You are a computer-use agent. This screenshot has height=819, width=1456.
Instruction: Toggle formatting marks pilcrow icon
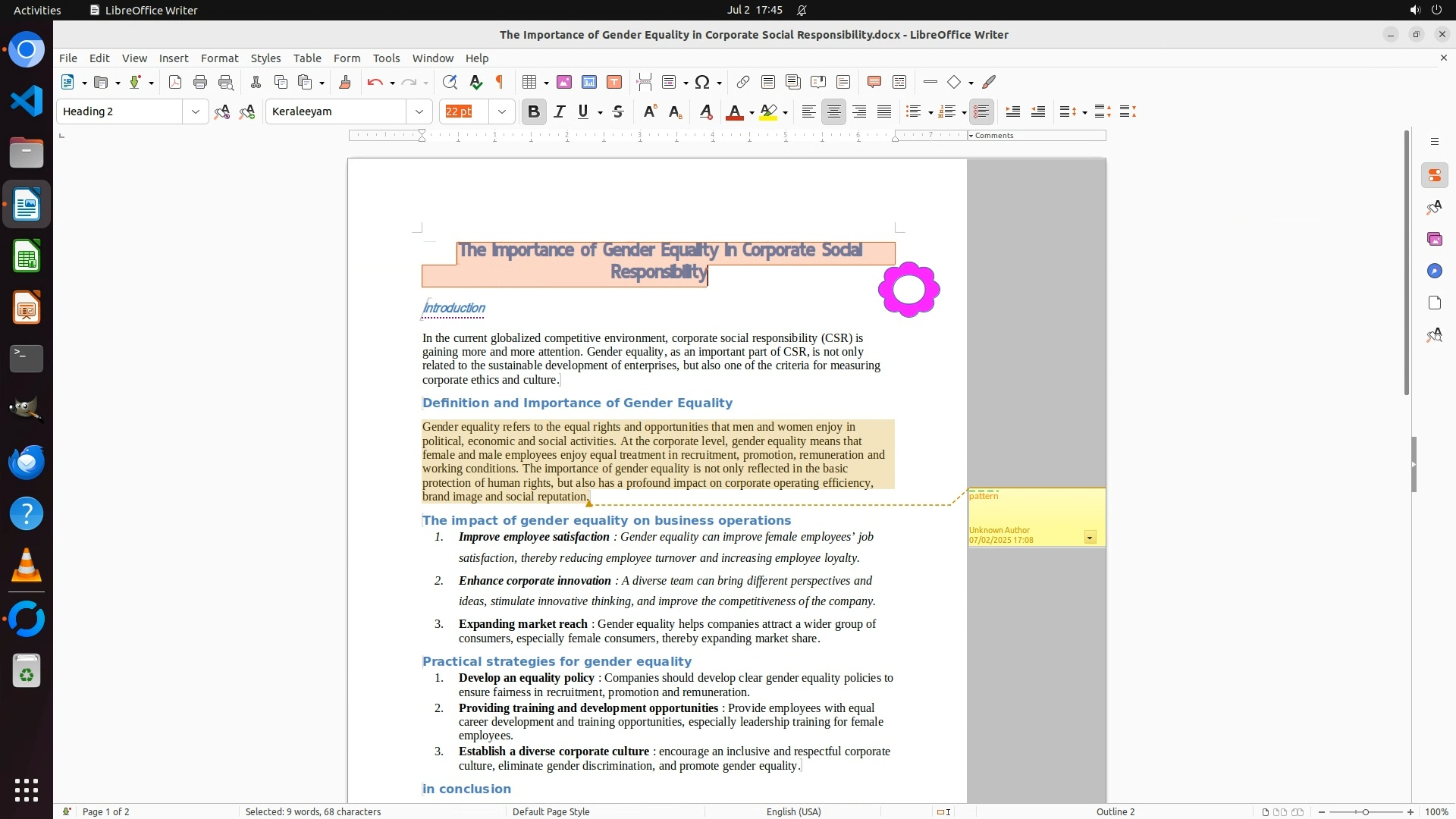(500, 82)
